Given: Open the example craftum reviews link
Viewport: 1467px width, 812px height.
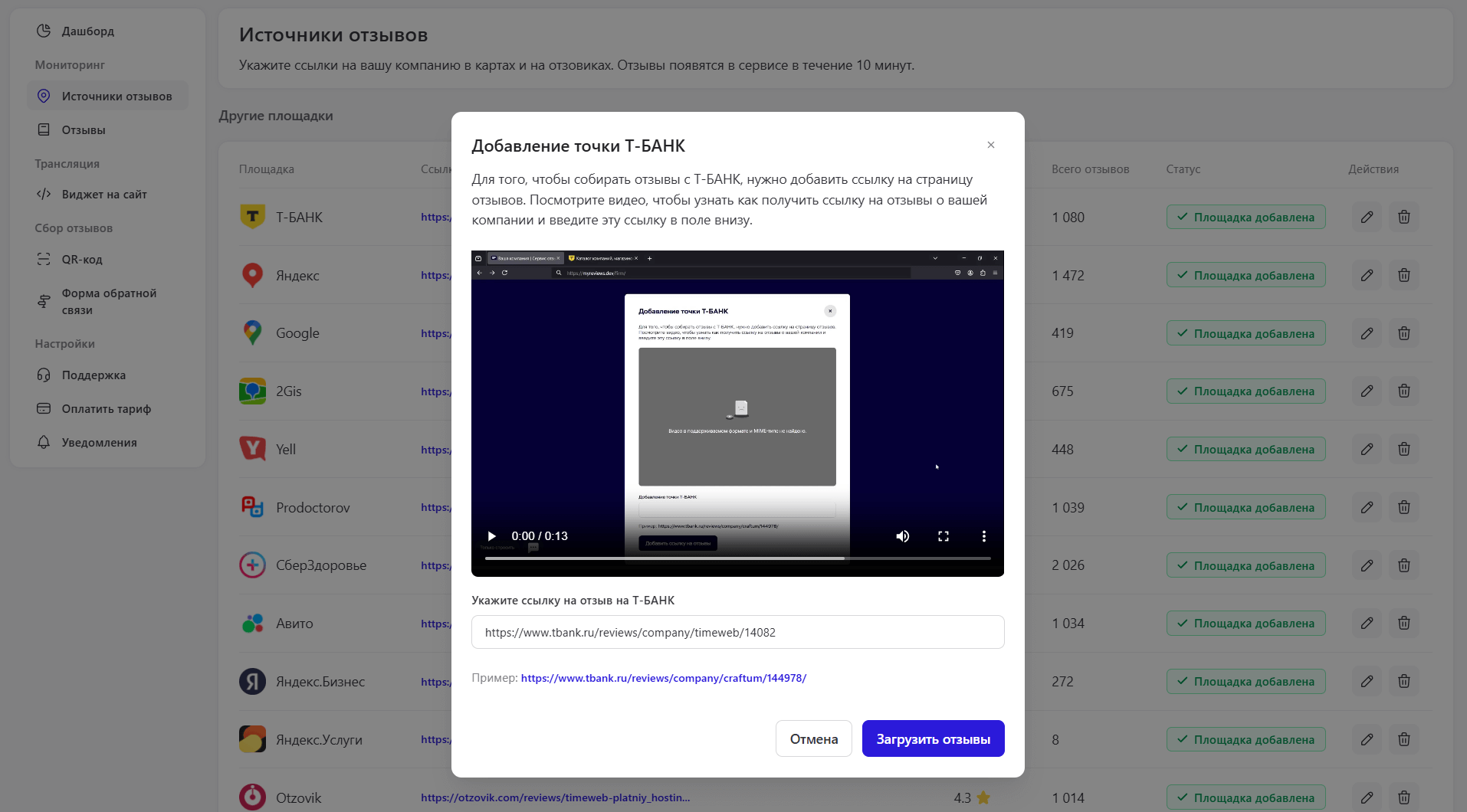Looking at the screenshot, I should [663, 678].
